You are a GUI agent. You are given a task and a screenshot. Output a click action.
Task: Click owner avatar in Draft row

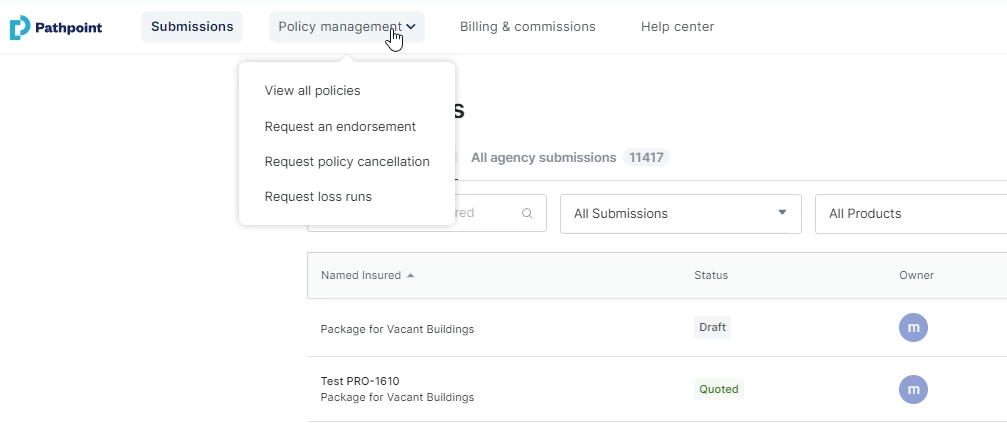913,327
